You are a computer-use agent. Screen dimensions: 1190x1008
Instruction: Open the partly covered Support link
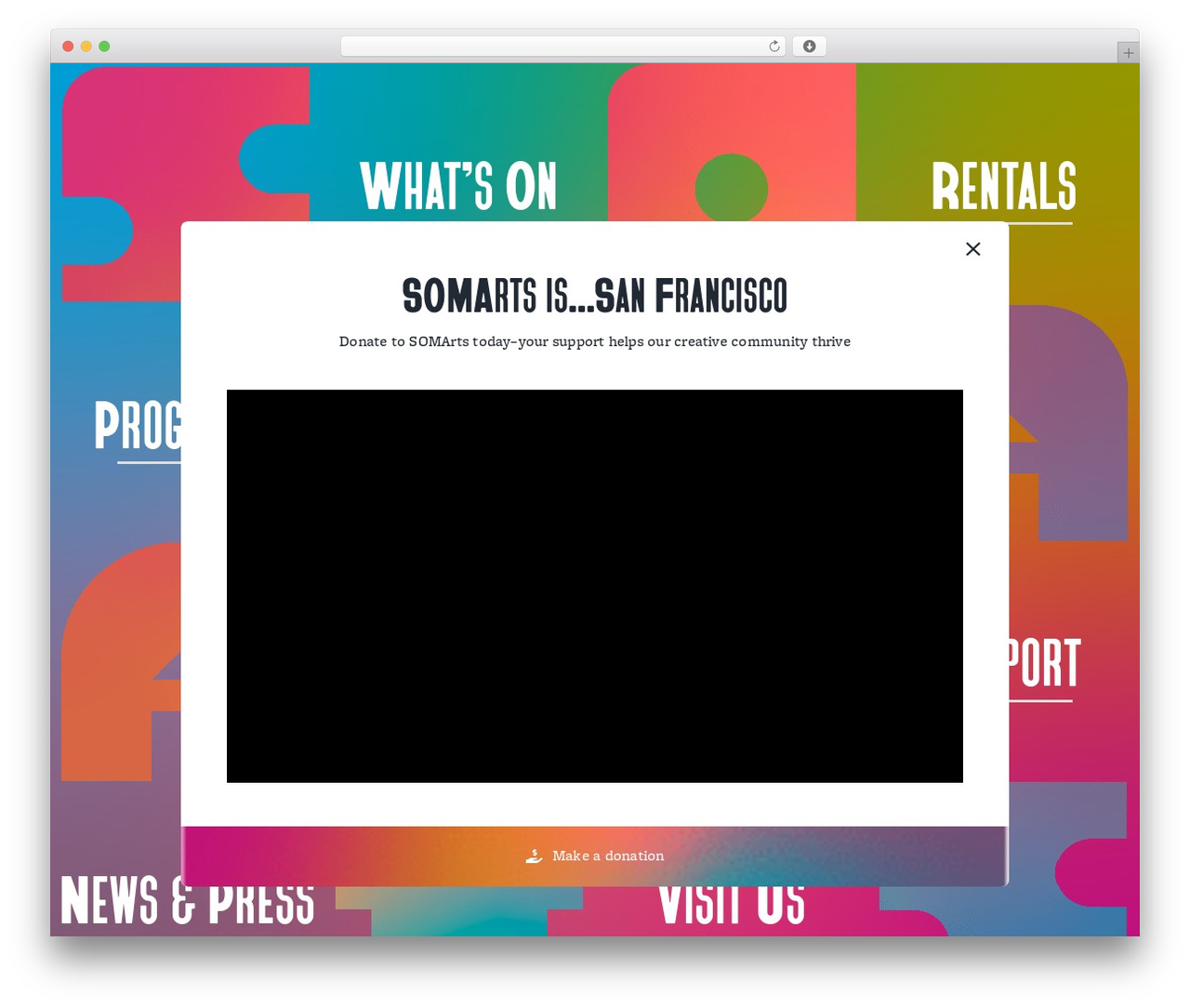pos(1044,664)
